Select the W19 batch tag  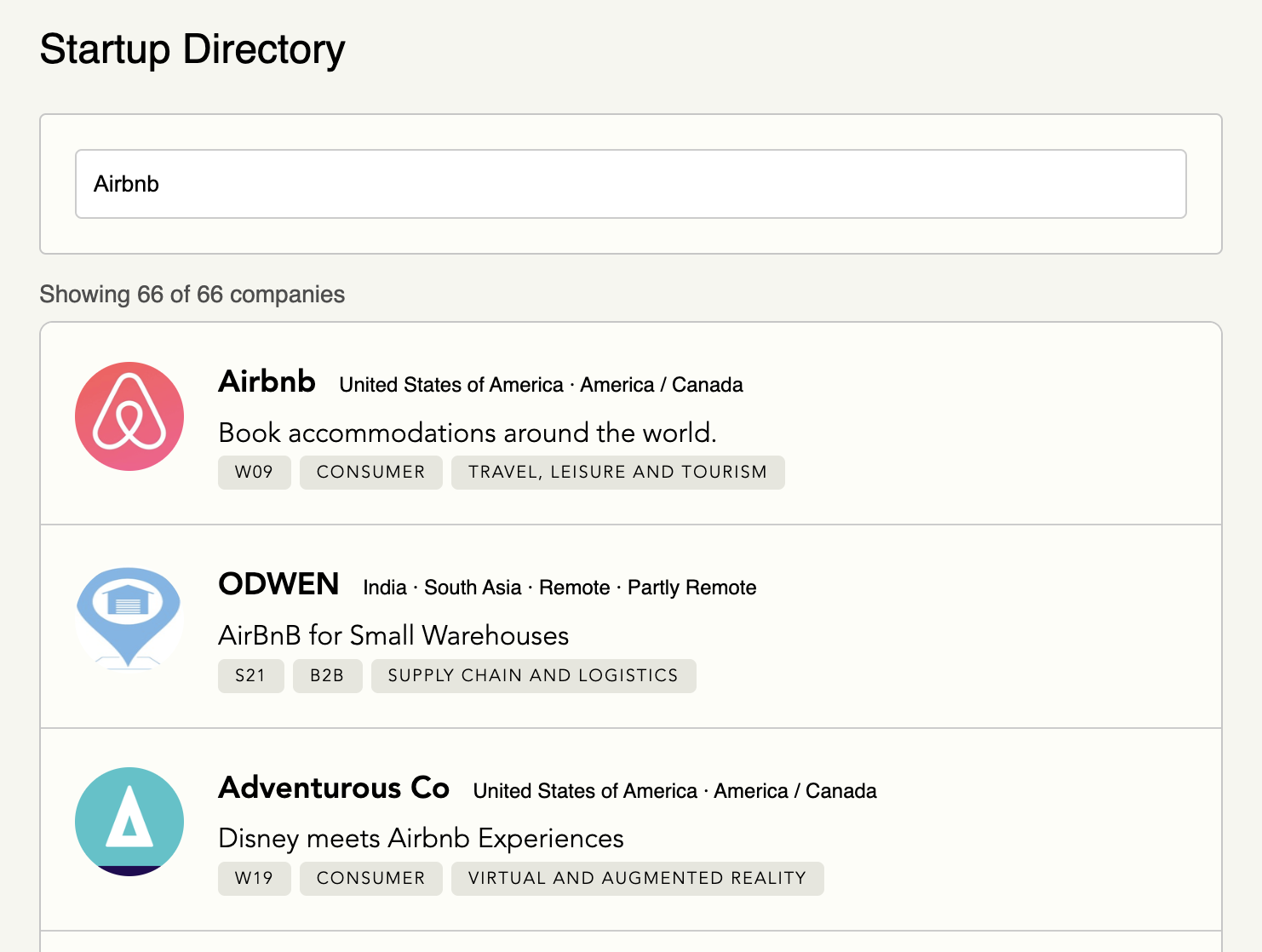click(x=255, y=879)
